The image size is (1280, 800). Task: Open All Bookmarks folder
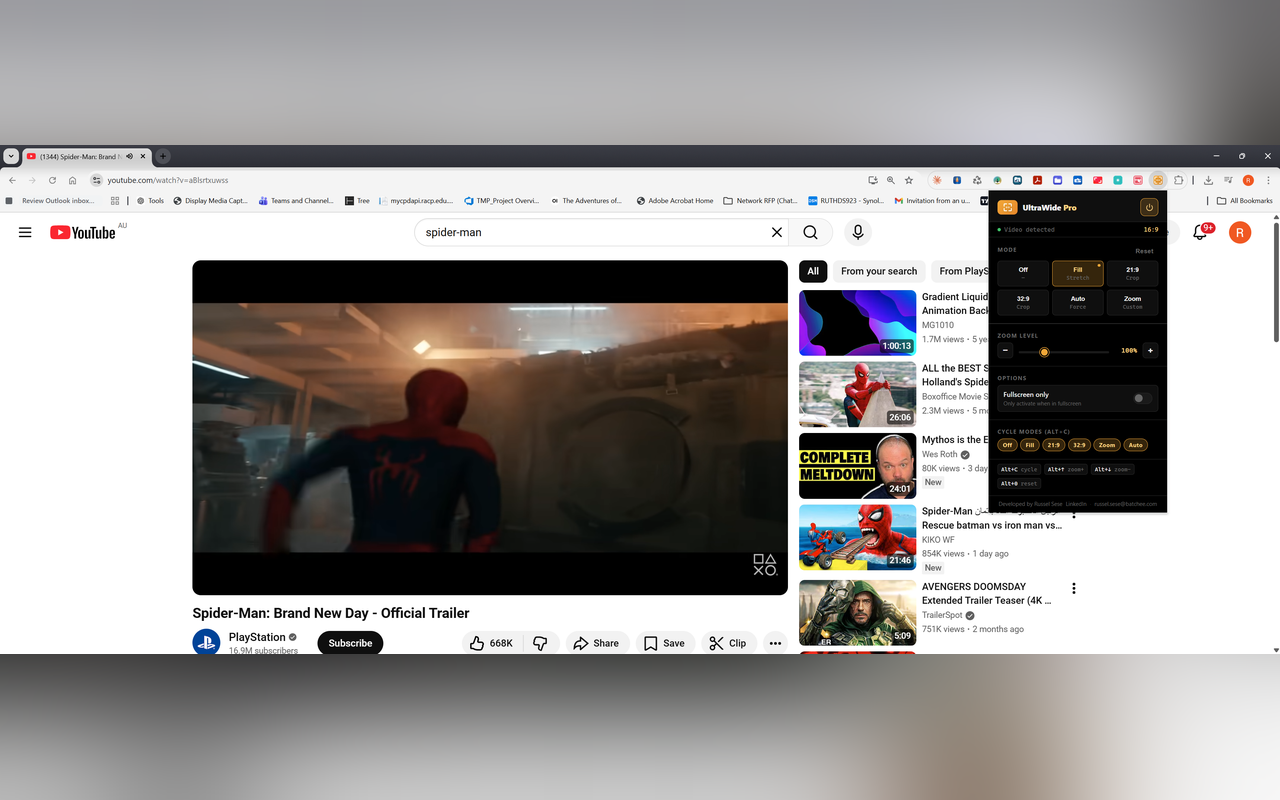pyautogui.click(x=1245, y=201)
